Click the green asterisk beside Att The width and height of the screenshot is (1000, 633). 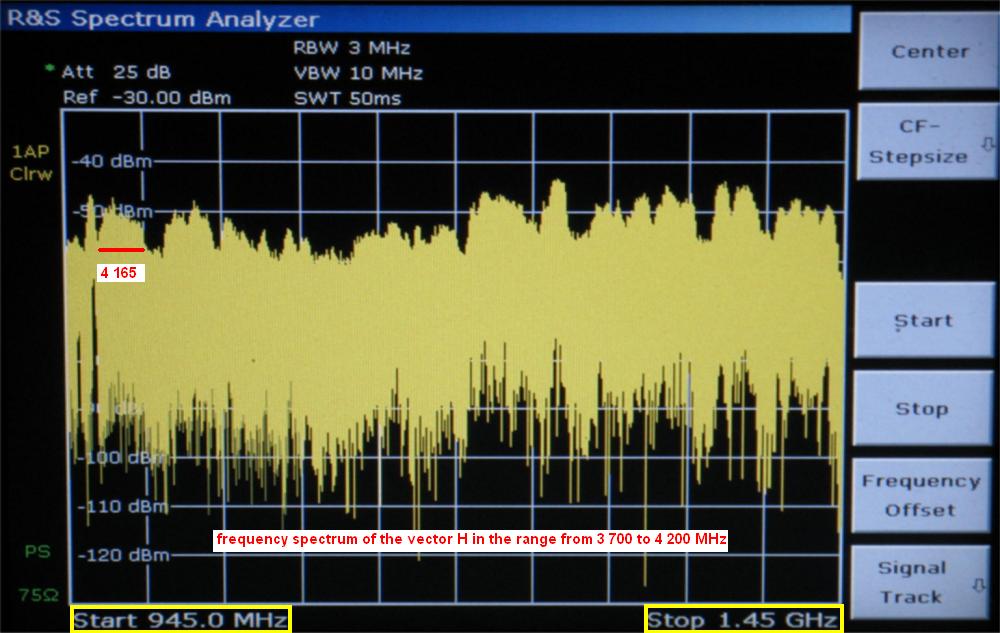[x=49, y=69]
